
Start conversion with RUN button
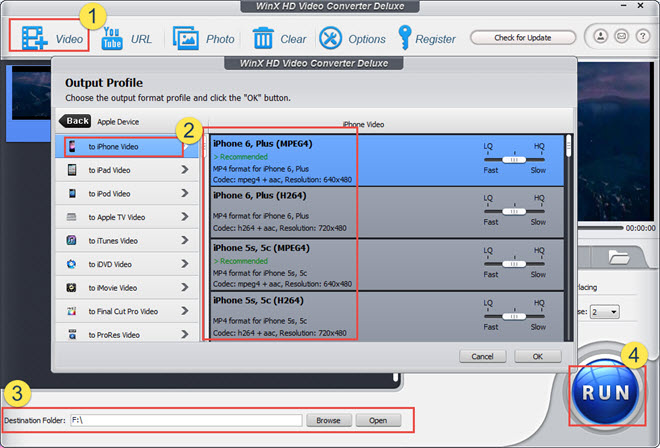pyautogui.click(x=606, y=393)
